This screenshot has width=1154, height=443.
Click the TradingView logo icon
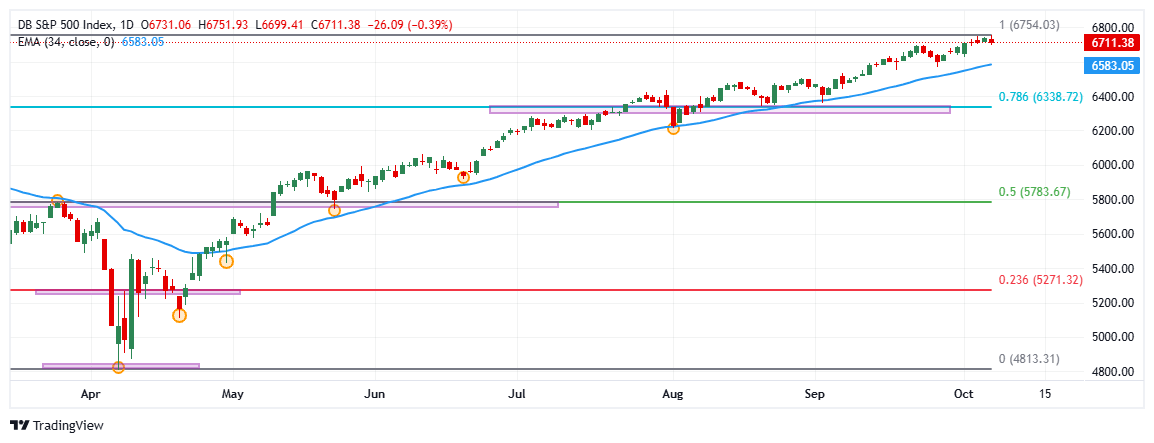pyautogui.click(x=20, y=425)
